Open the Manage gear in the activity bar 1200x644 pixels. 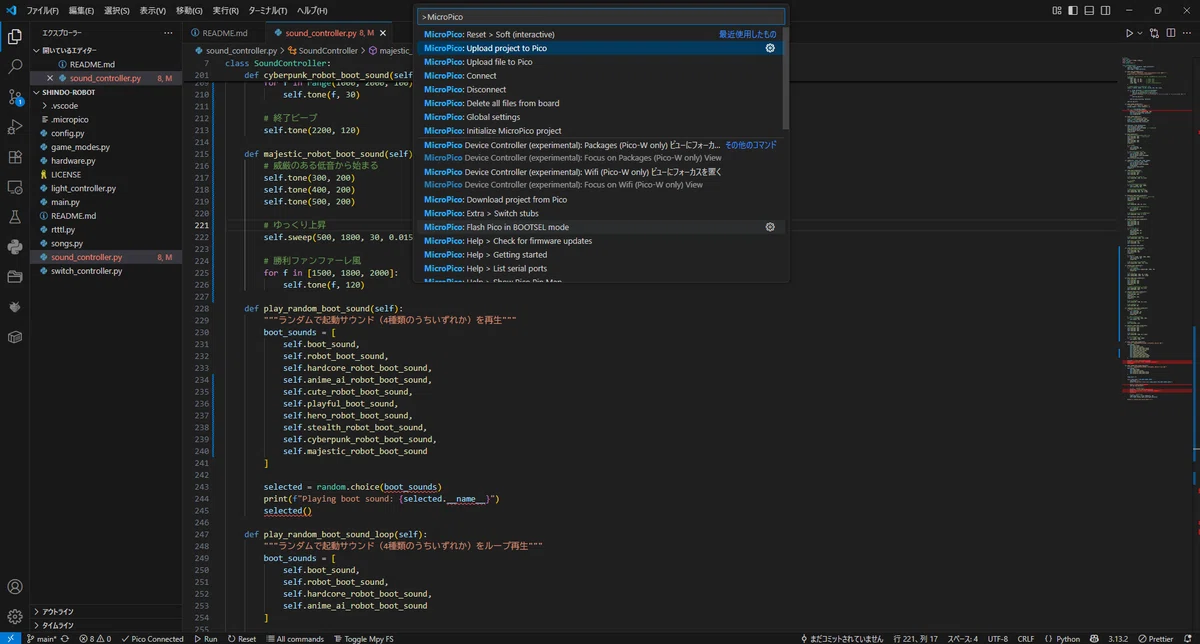tap(15, 616)
